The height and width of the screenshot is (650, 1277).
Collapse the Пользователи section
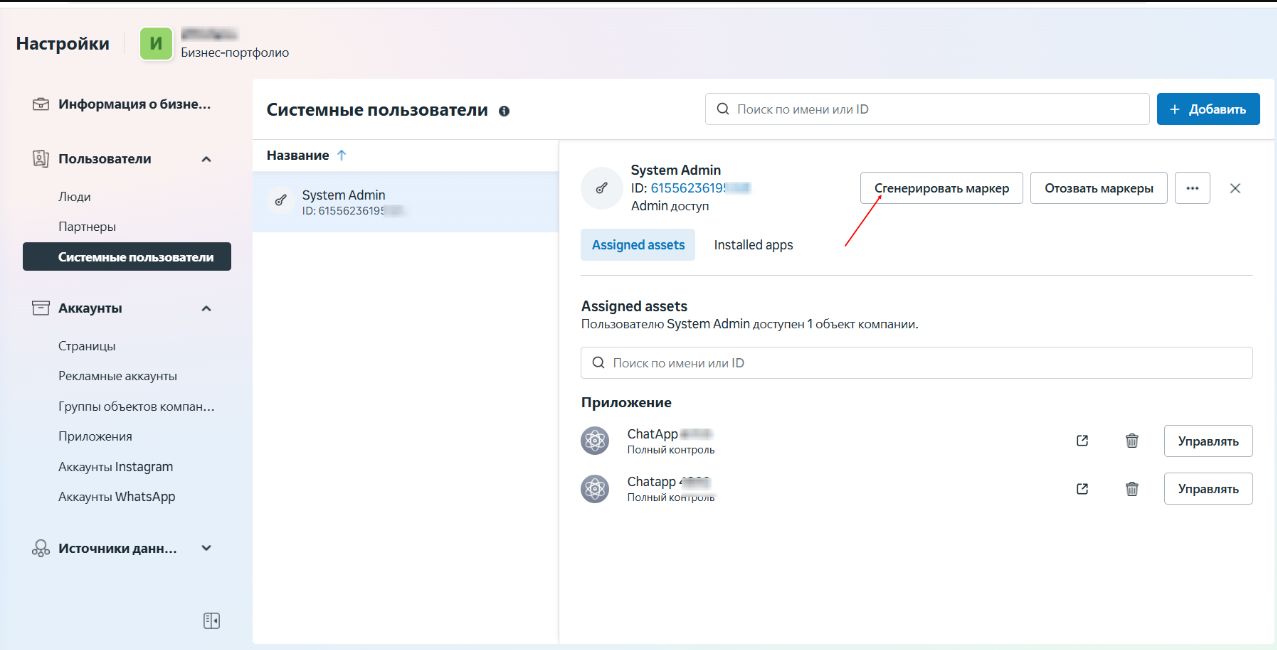[206, 159]
